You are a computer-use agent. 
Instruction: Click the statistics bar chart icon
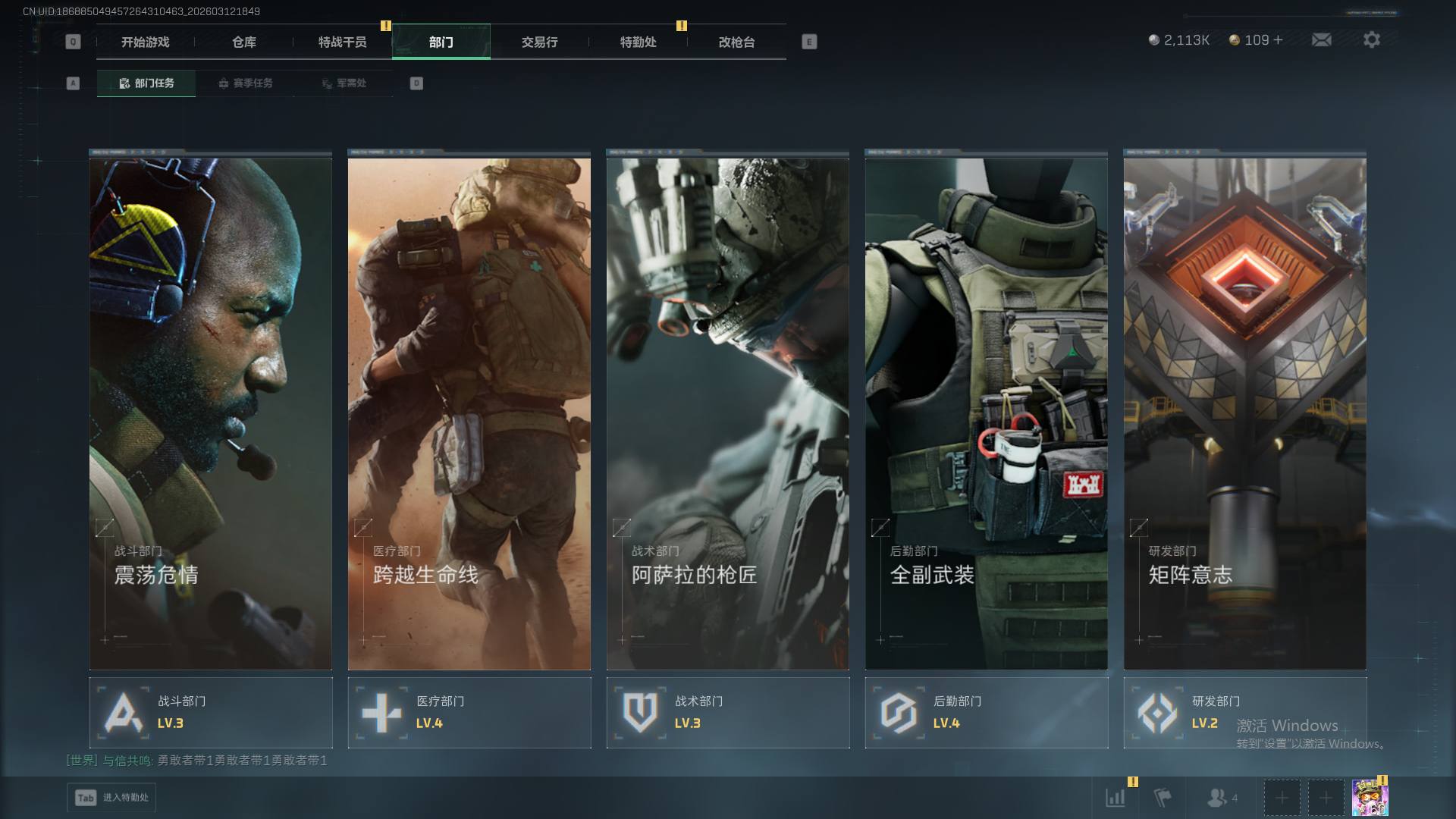(x=1116, y=797)
